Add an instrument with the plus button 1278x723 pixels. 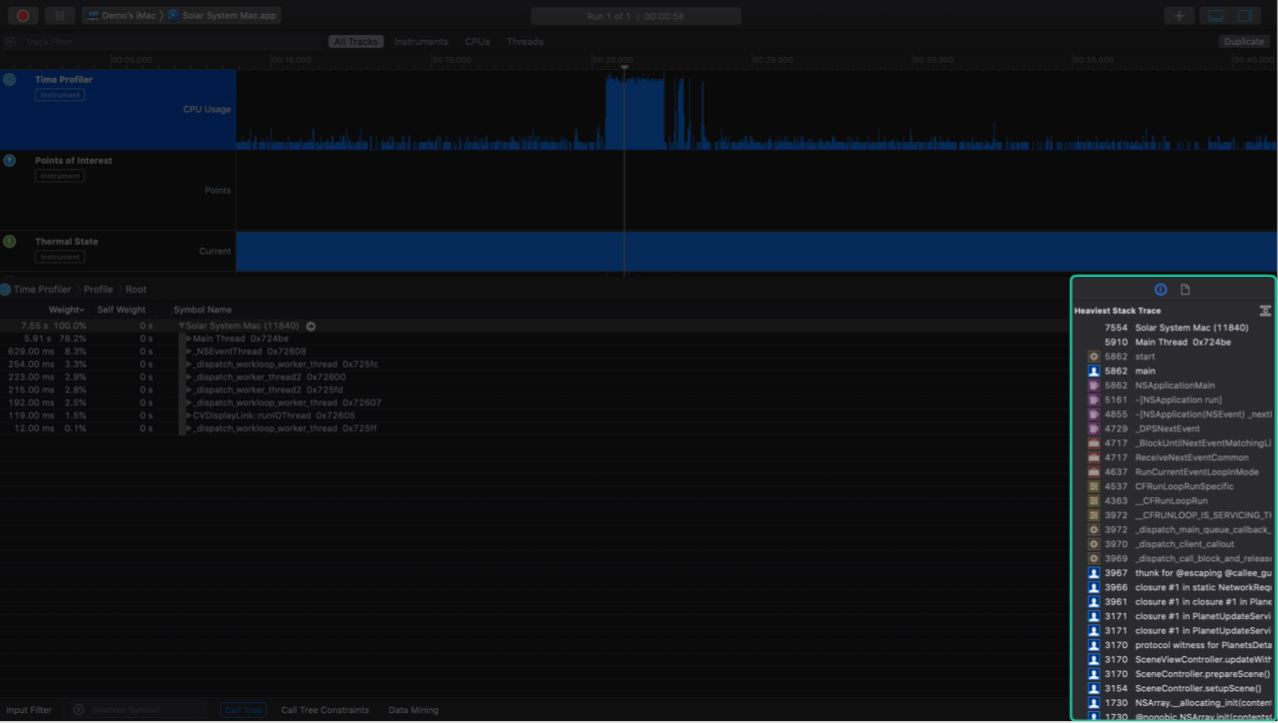1179,16
